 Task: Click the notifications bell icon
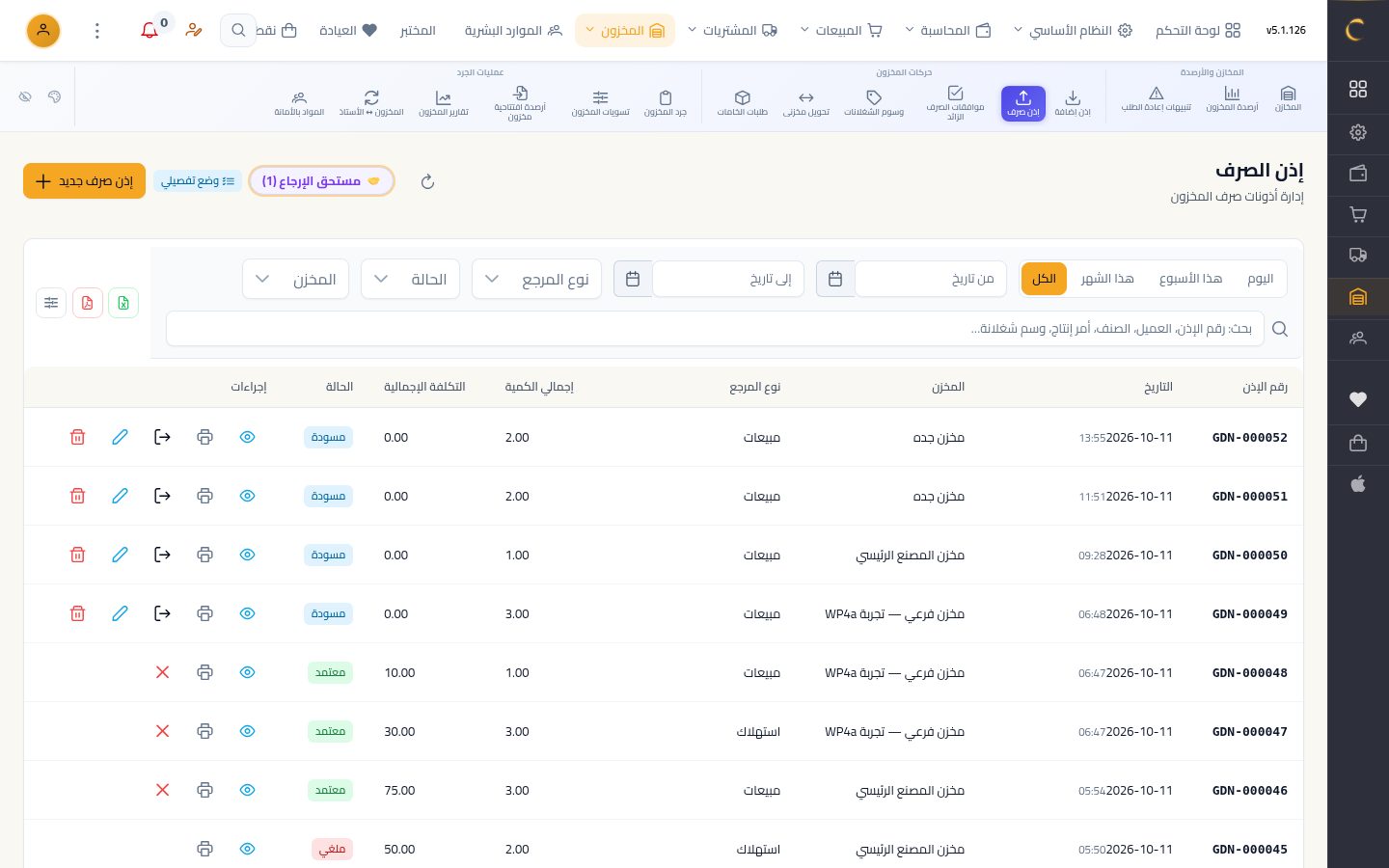pos(150,31)
